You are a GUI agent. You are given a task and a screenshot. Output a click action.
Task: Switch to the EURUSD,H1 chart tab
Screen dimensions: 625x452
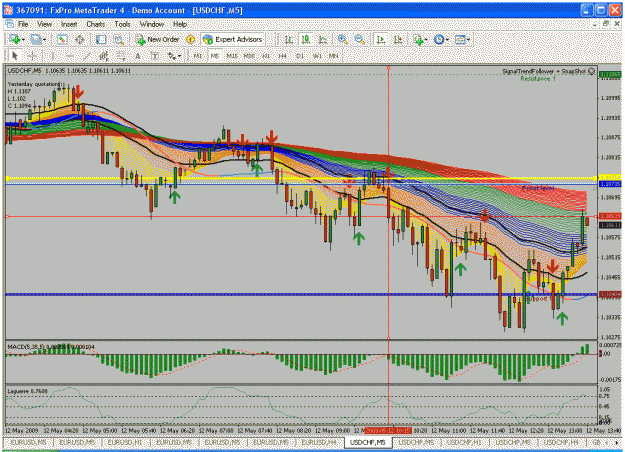coord(125,442)
